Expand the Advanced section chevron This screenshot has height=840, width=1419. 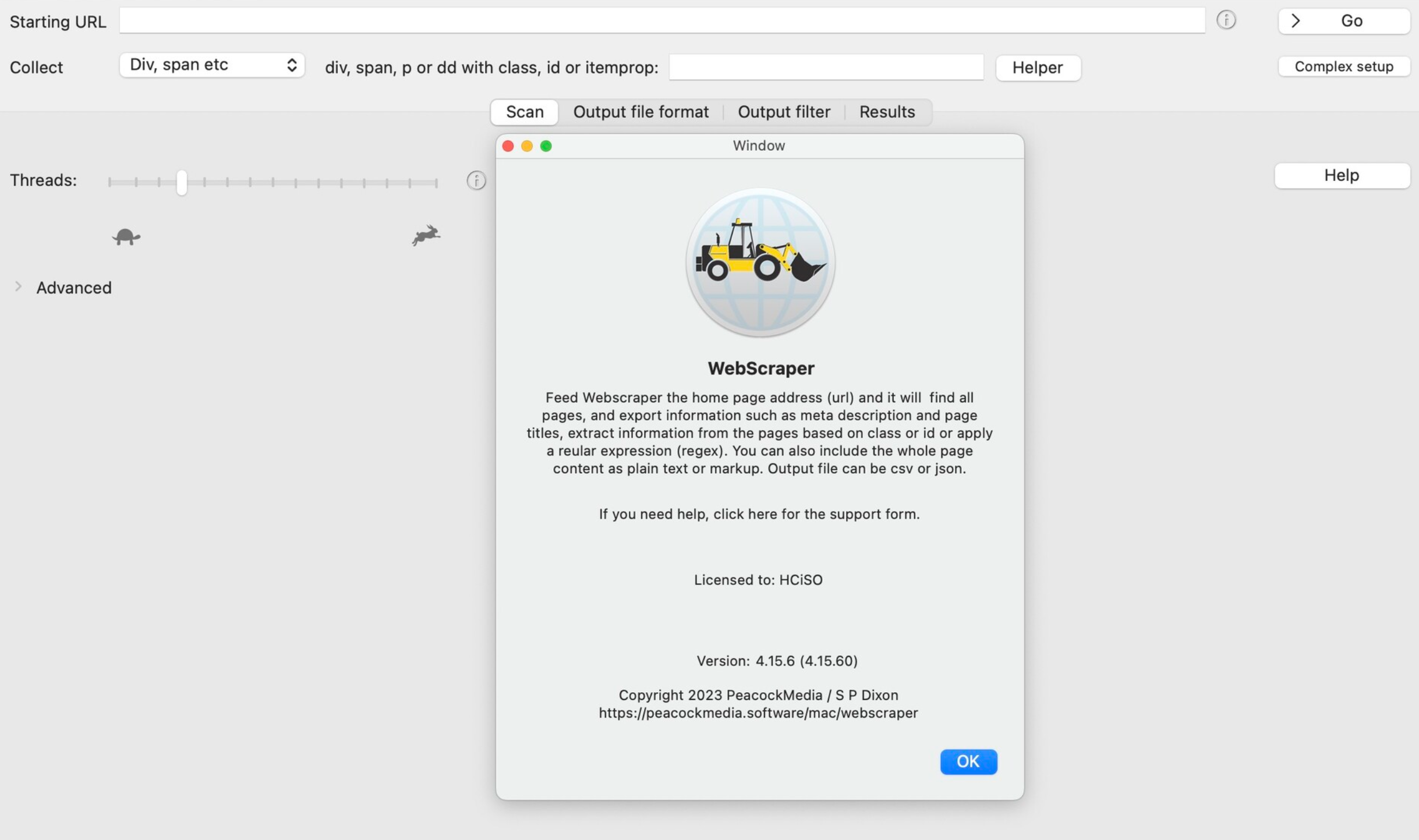[18, 287]
